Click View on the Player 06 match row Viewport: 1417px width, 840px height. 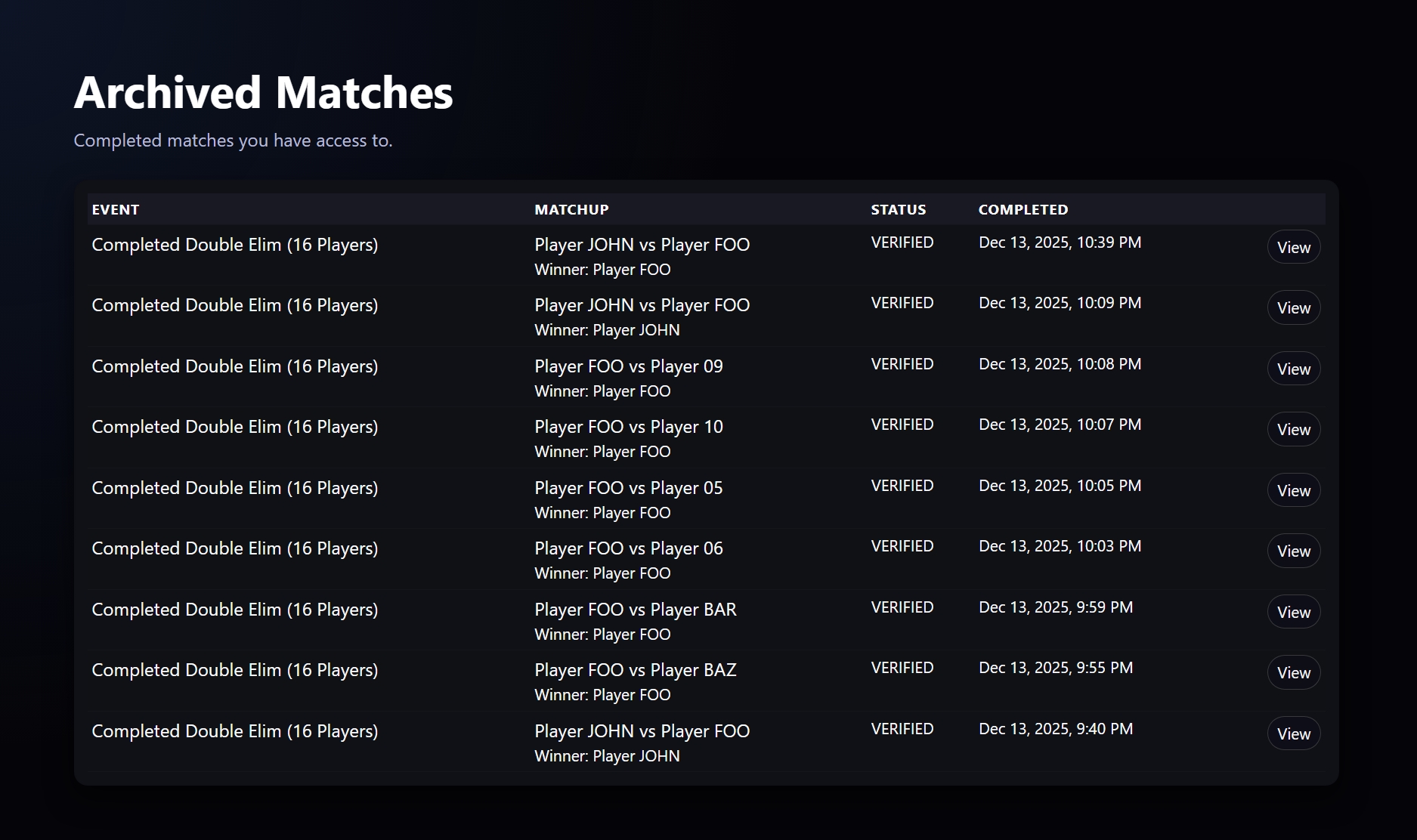point(1293,551)
